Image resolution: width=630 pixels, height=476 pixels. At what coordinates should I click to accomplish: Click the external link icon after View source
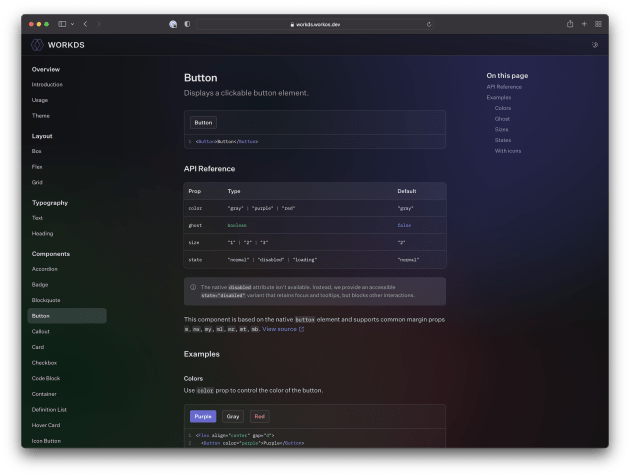(x=301, y=329)
